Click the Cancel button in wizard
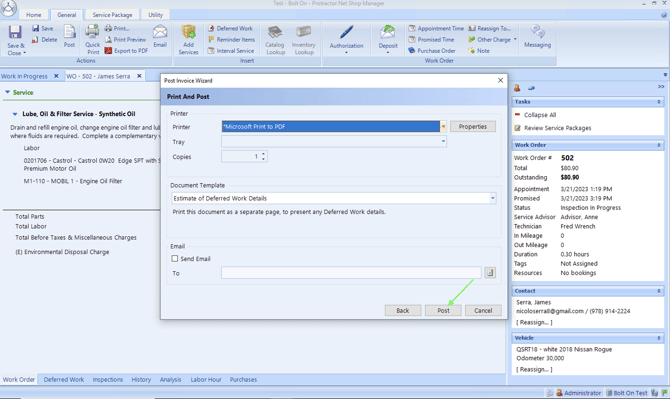This screenshot has height=399, width=670. (x=483, y=311)
